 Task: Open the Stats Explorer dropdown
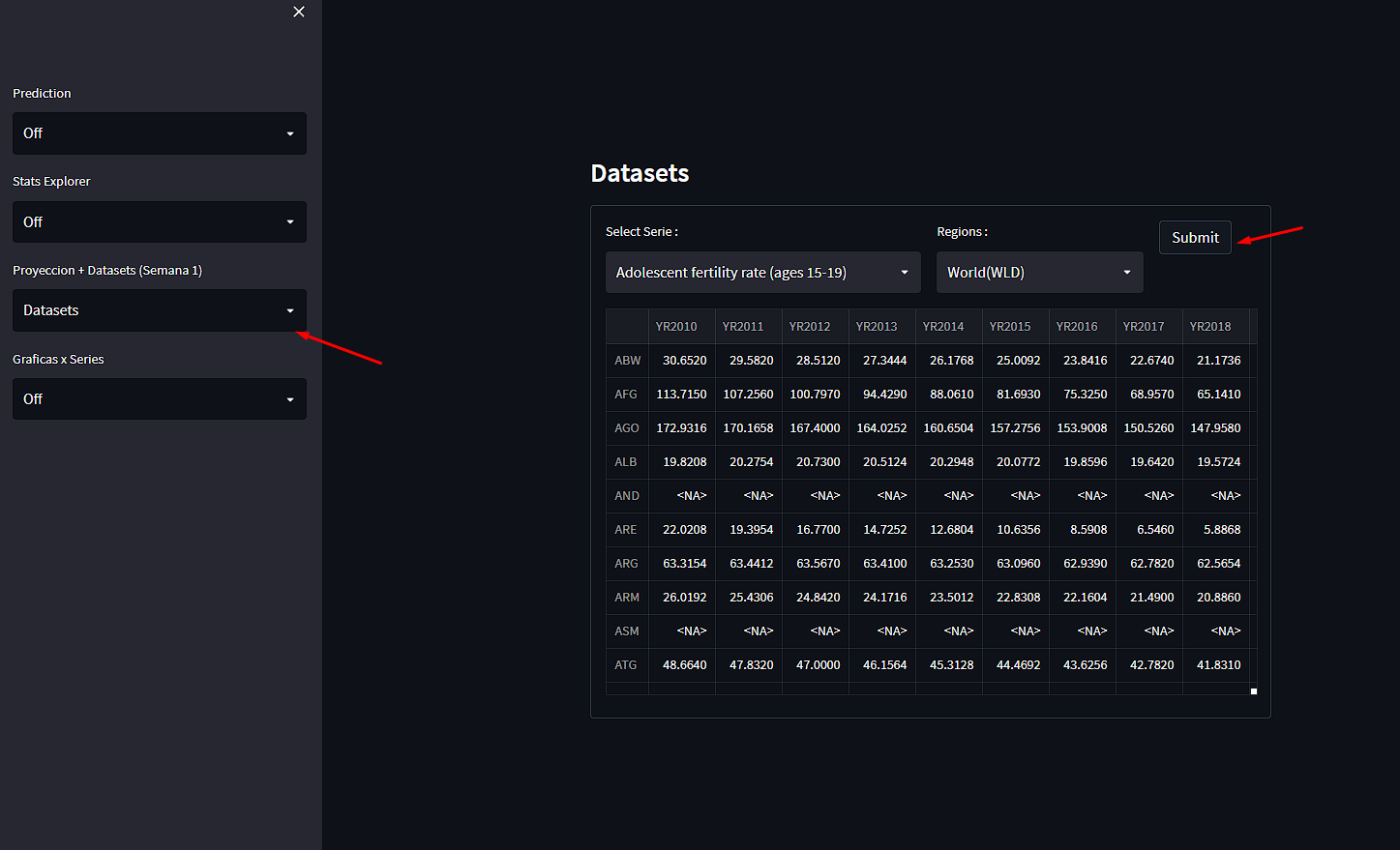click(x=159, y=221)
